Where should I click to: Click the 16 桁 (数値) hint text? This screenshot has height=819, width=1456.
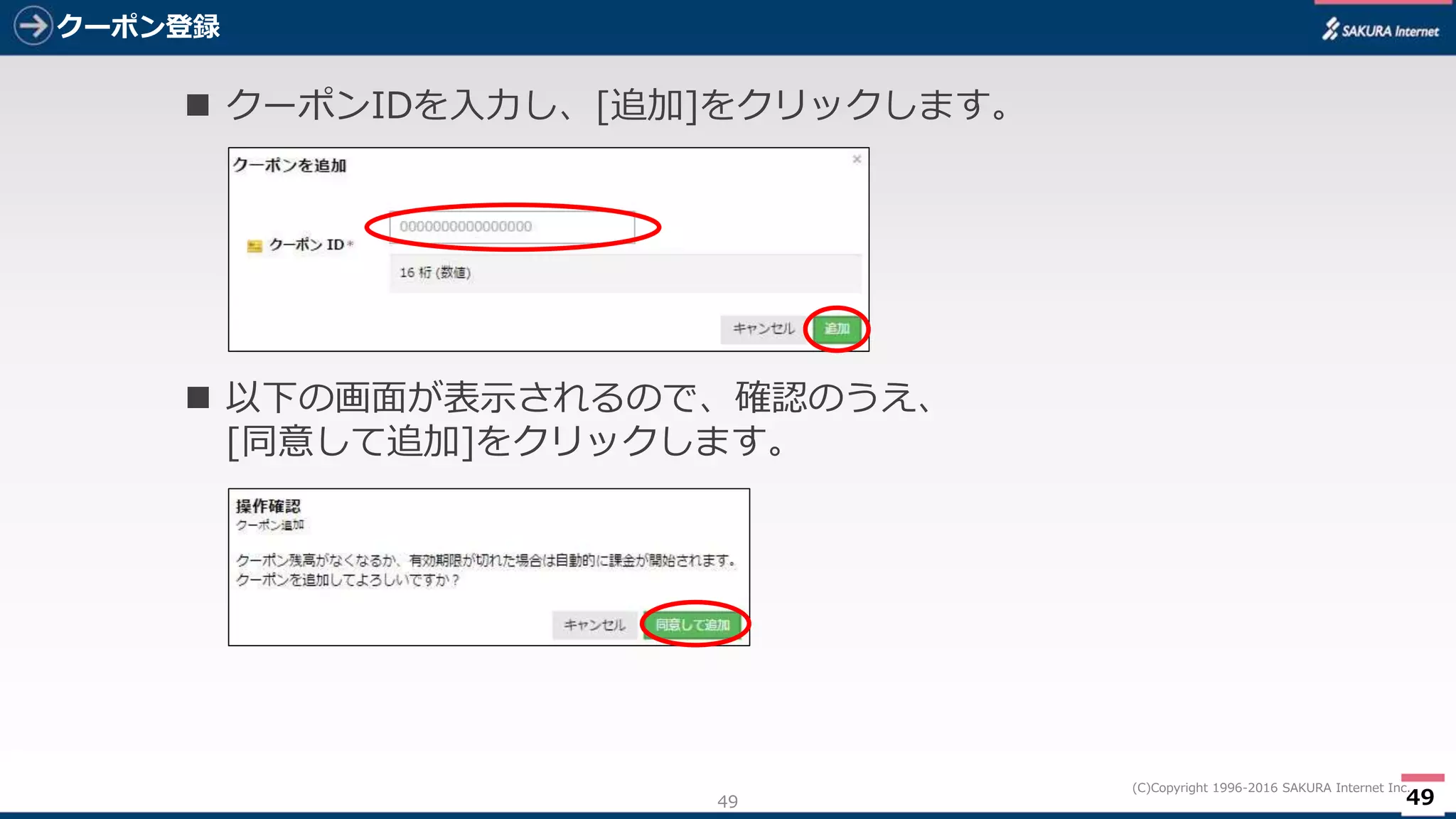tap(435, 273)
